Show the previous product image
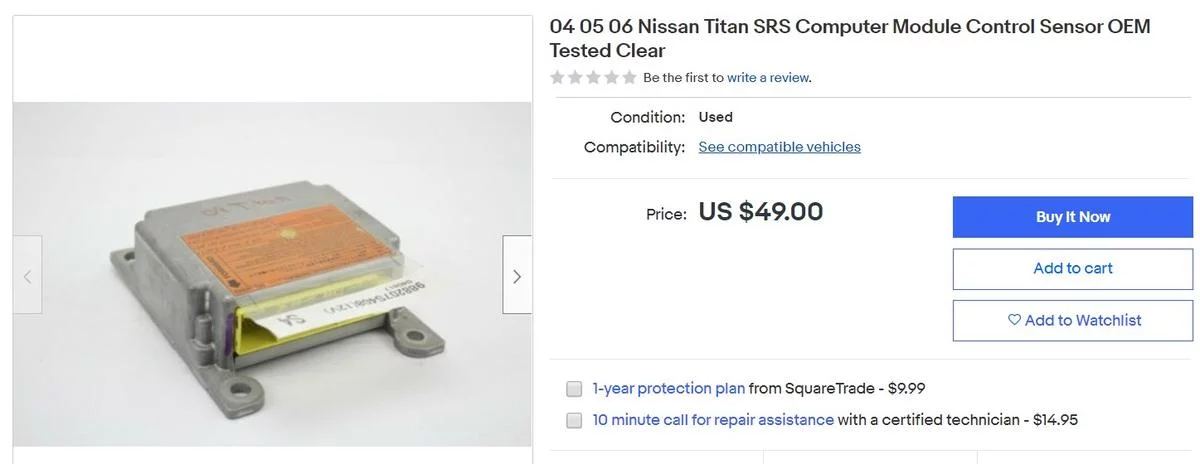The height and width of the screenshot is (464, 1200). pos(27,275)
